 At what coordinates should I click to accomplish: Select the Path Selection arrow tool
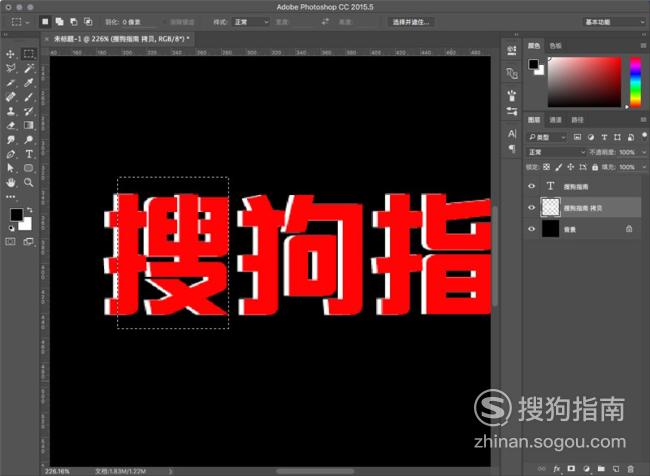point(11,168)
